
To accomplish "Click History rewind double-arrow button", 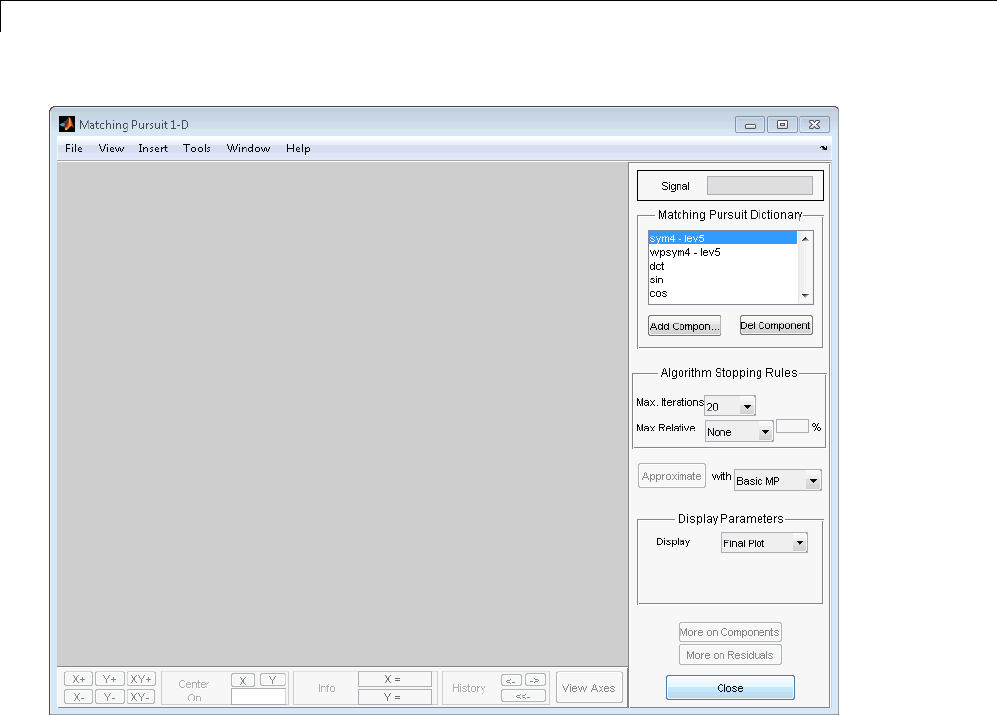I will (x=523, y=696).
